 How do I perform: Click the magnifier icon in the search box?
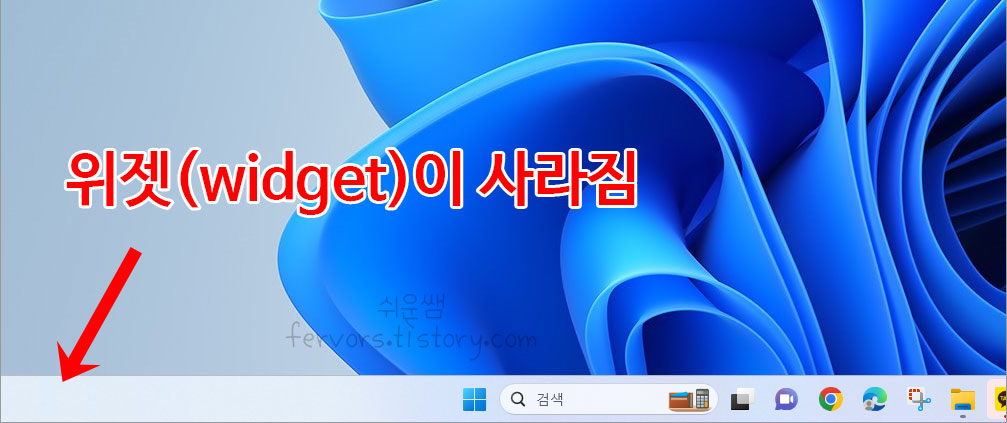pyautogui.click(x=517, y=400)
